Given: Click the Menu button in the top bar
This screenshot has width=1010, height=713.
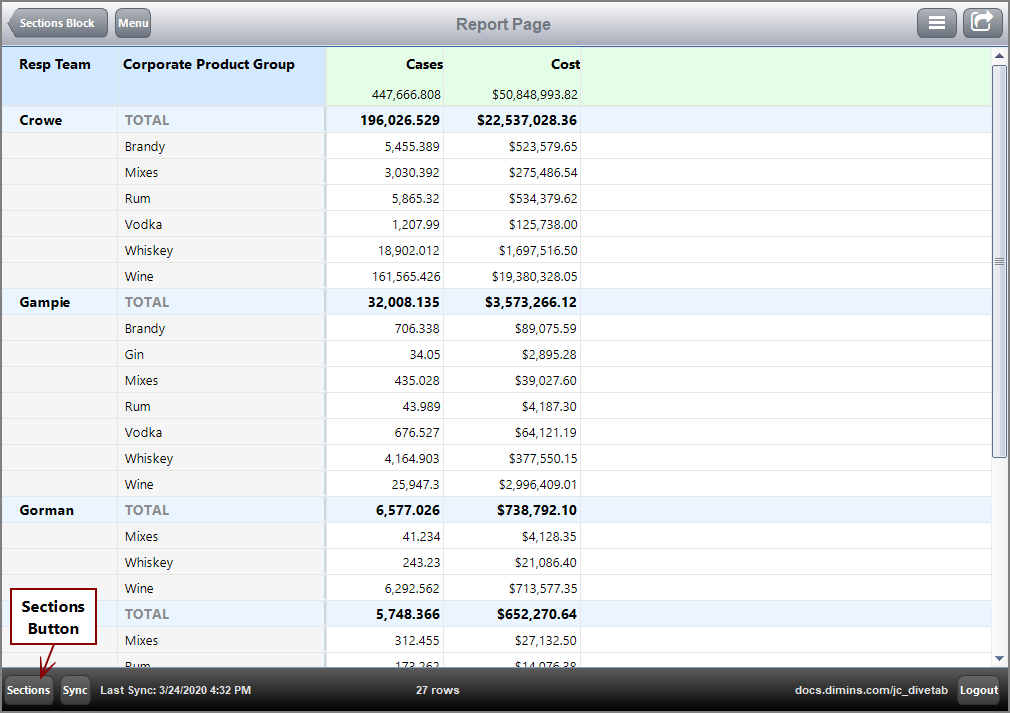Looking at the screenshot, I should (x=132, y=23).
